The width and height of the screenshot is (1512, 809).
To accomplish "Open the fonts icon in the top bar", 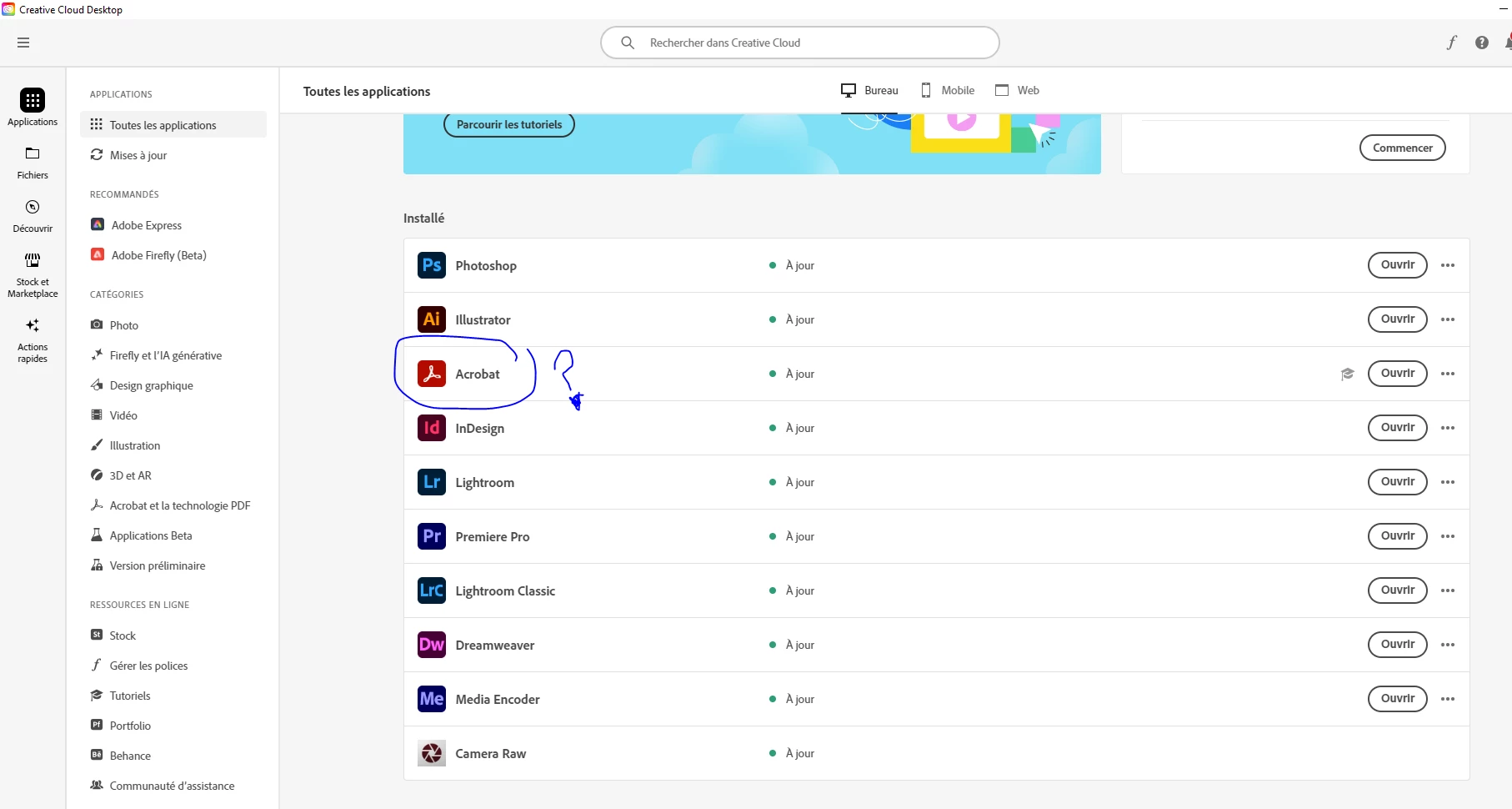I will 1452,43.
